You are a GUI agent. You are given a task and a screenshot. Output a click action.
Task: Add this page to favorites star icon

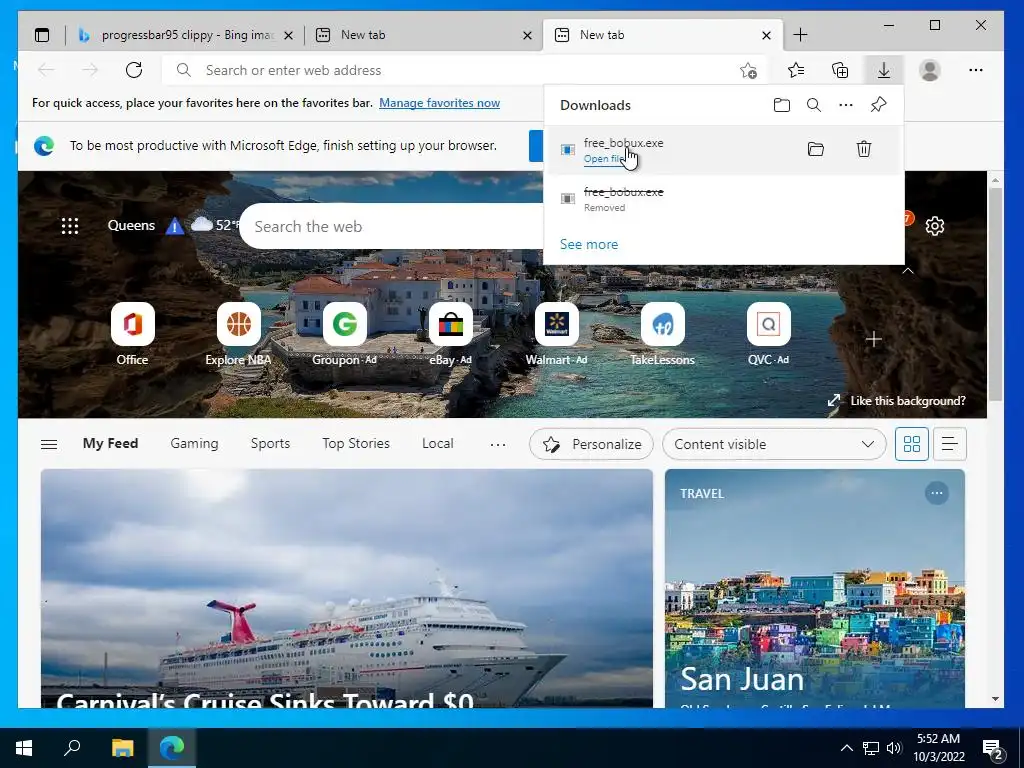(x=748, y=71)
